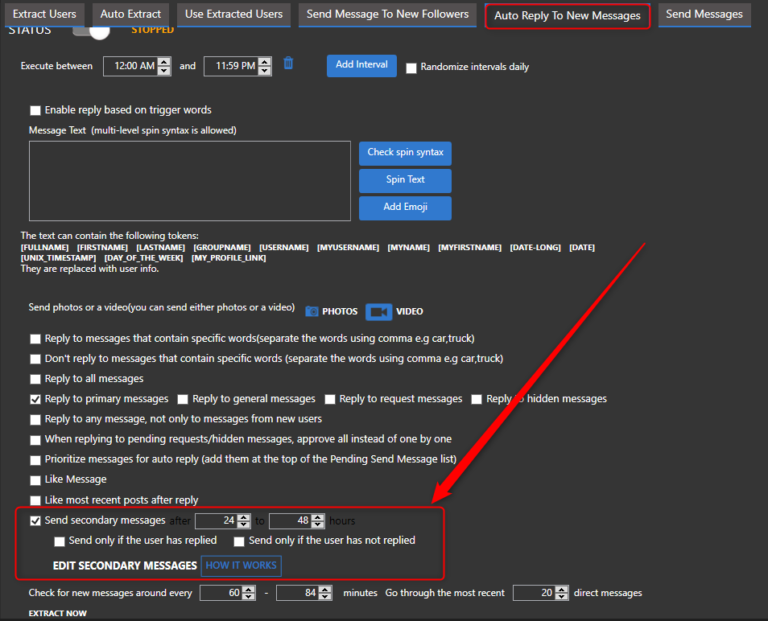The width and height of the screenshot is (768, 621).
Task: Click the 12:00 AM start time field
Action: tap(131, 66)
